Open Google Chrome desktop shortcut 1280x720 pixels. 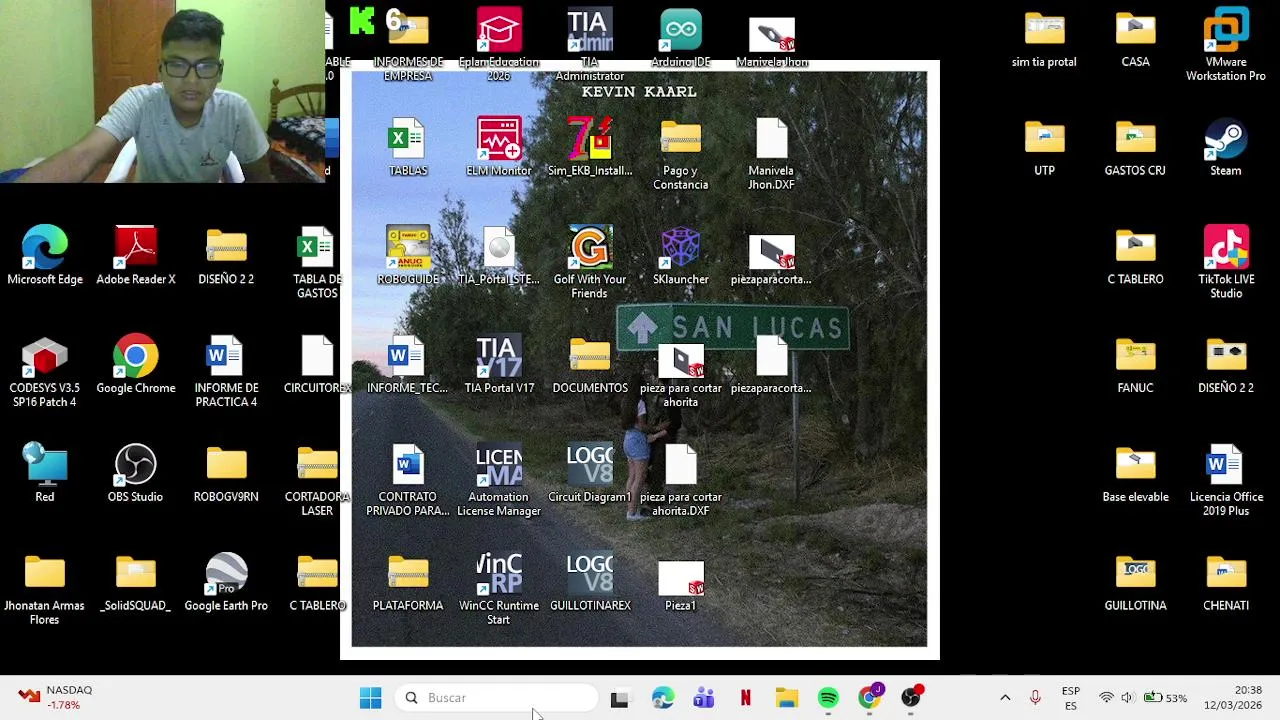(136, 365)
